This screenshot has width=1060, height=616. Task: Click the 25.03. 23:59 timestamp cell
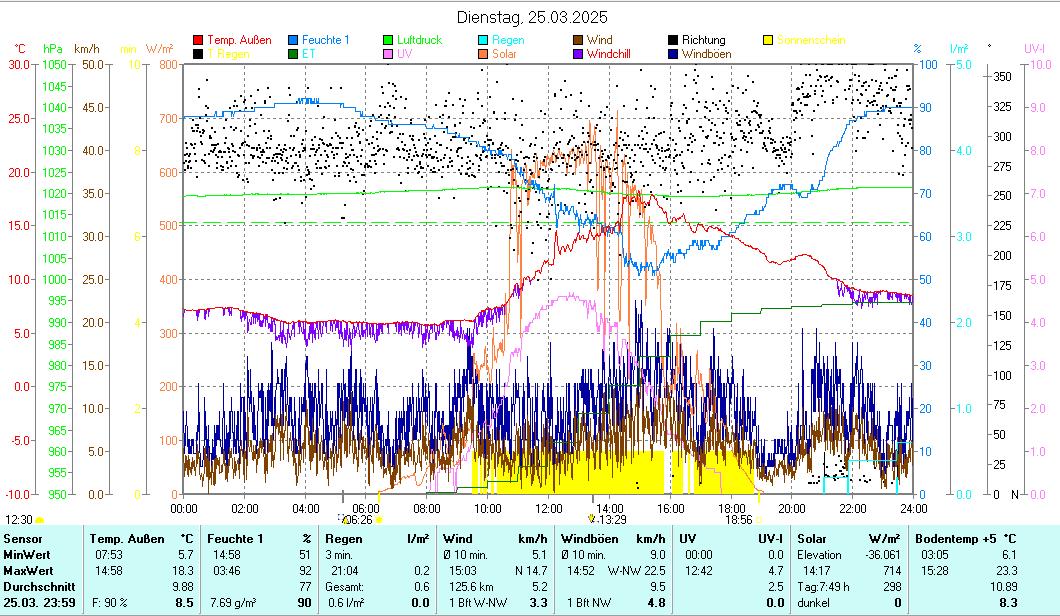34,603
